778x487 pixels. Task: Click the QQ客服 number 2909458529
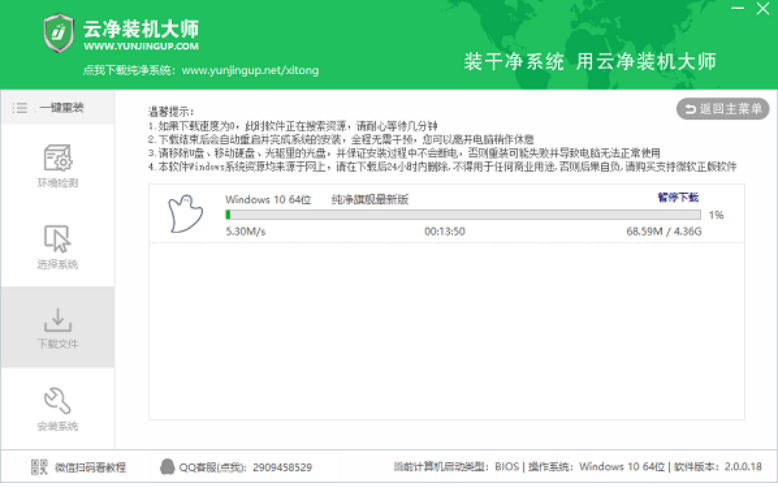[x=282, y=467]
